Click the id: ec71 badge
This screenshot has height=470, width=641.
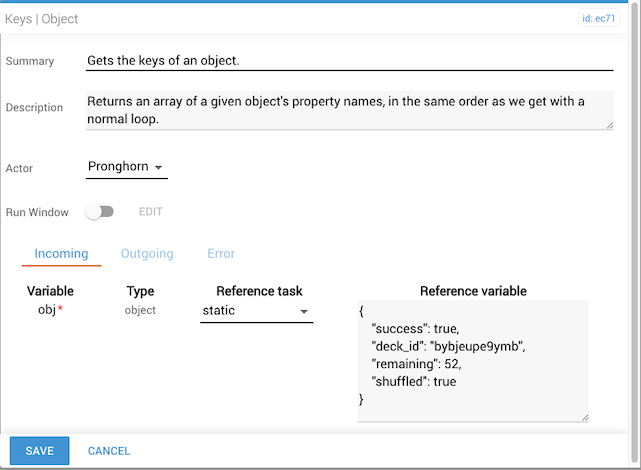(x=598, y=18)
